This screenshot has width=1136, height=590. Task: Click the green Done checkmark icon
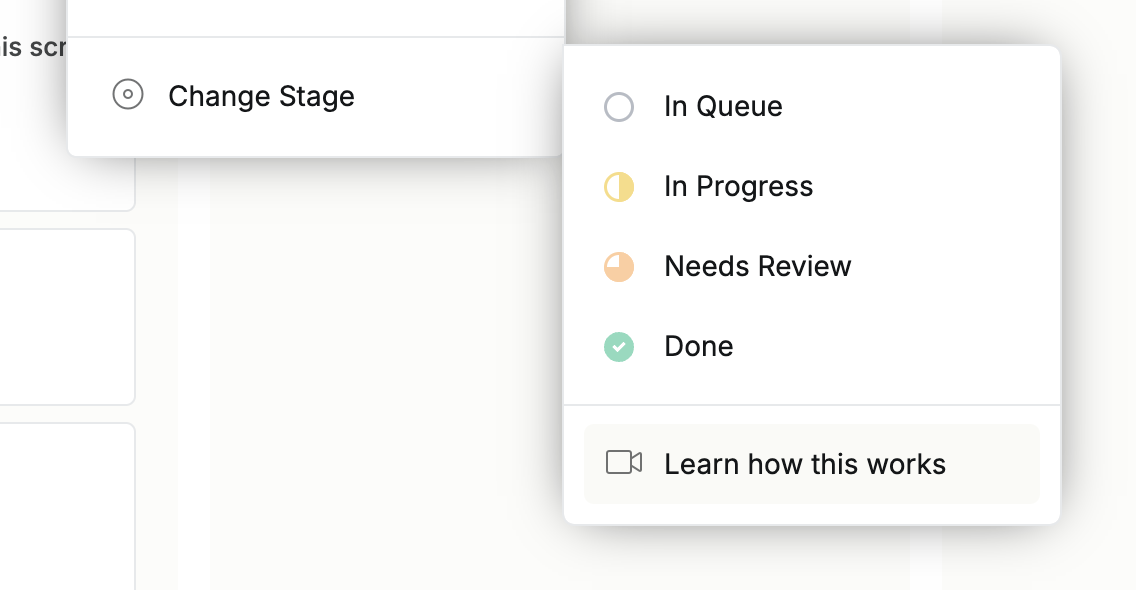[619, 347]
